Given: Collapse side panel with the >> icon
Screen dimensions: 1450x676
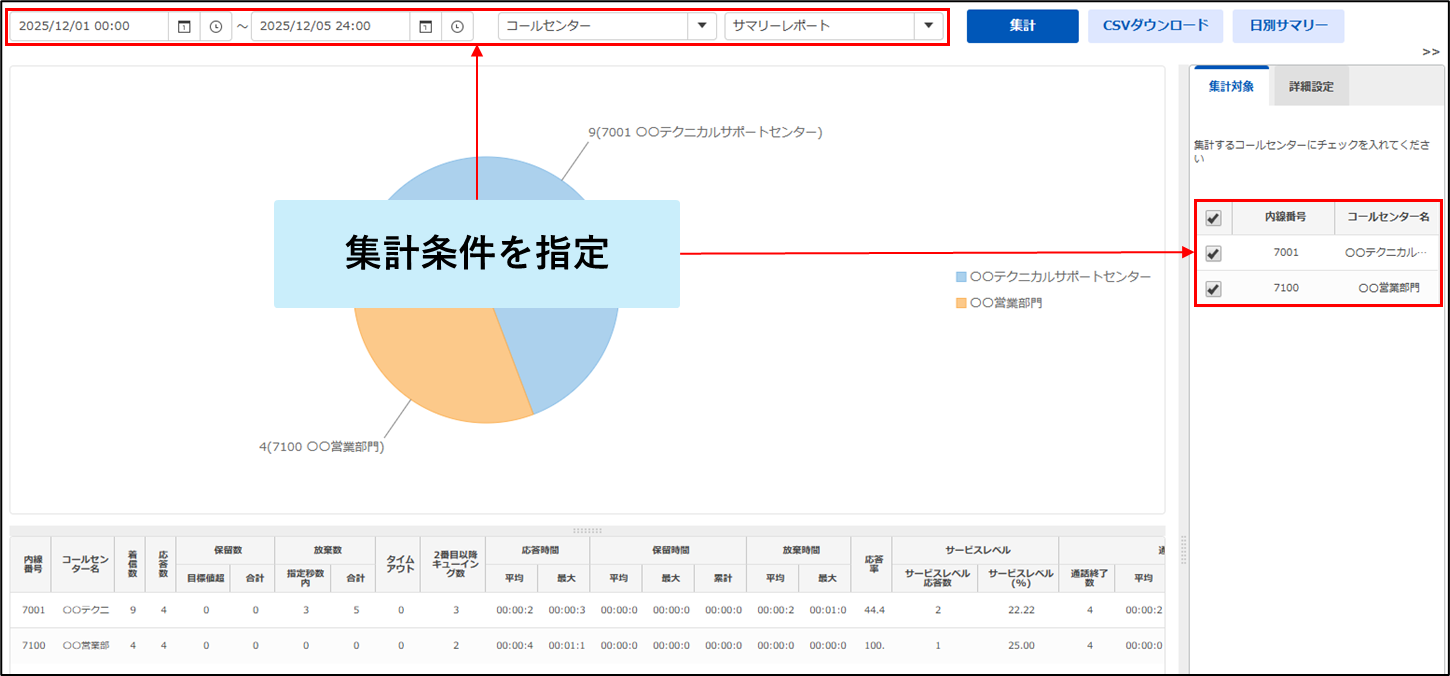Looking at the screenshot, I should (1430, 52).
